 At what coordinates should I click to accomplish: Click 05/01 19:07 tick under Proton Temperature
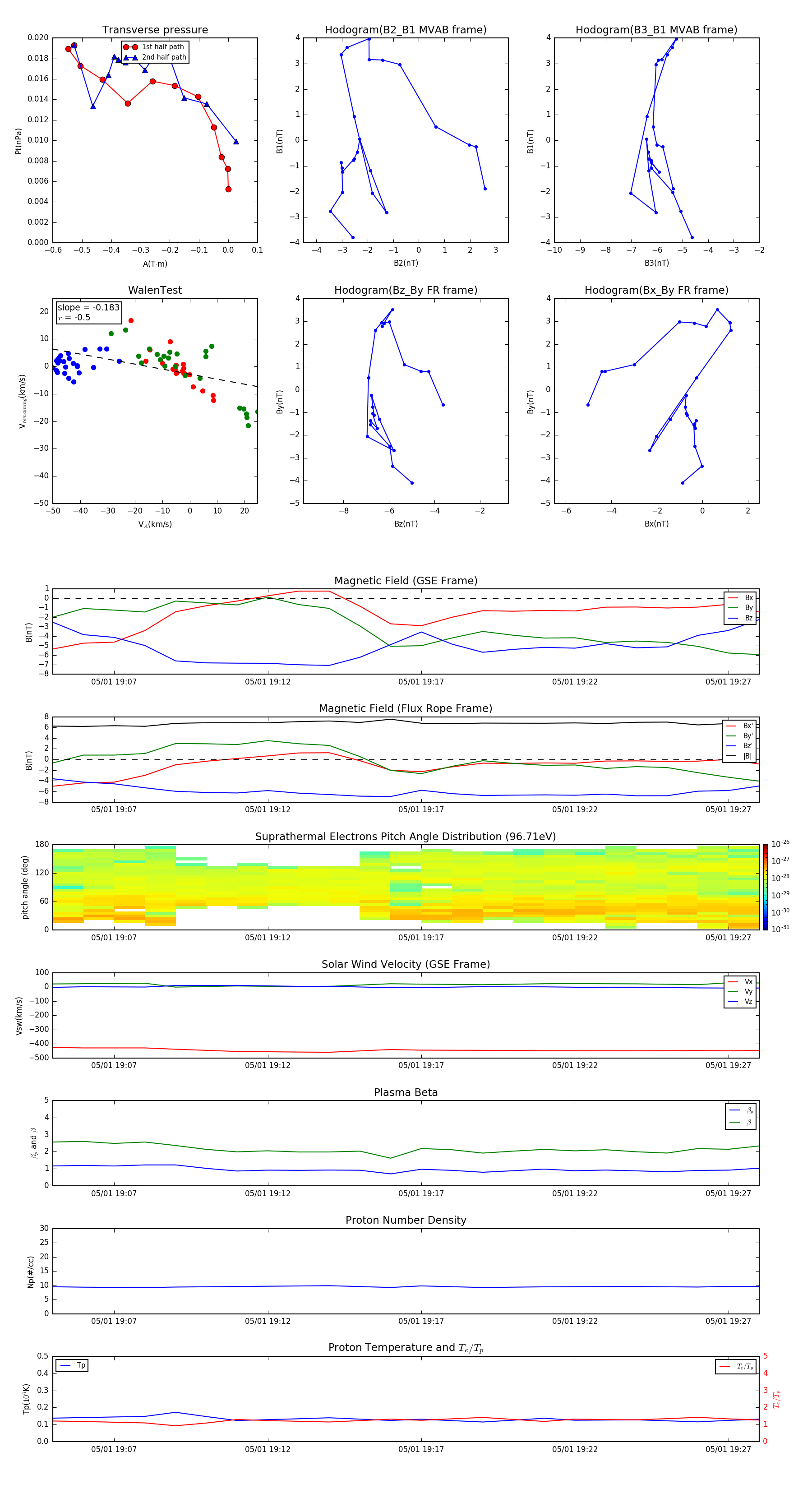tap(114, 1449)
